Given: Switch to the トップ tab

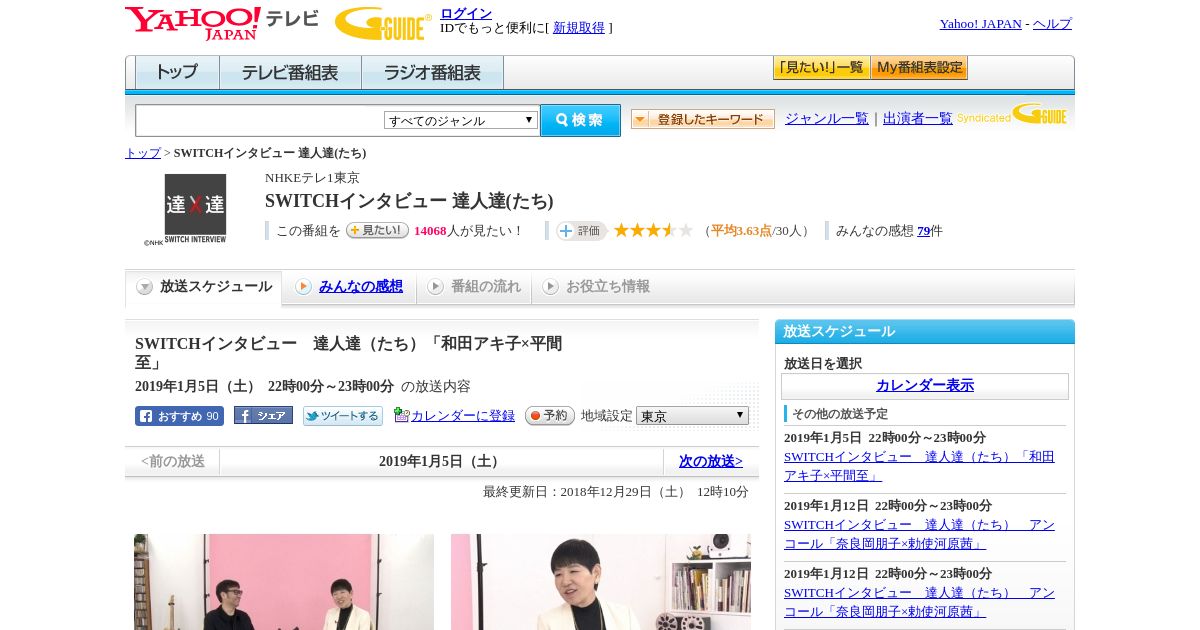Looking at the screenshot, I should click(x=177, y=73).
